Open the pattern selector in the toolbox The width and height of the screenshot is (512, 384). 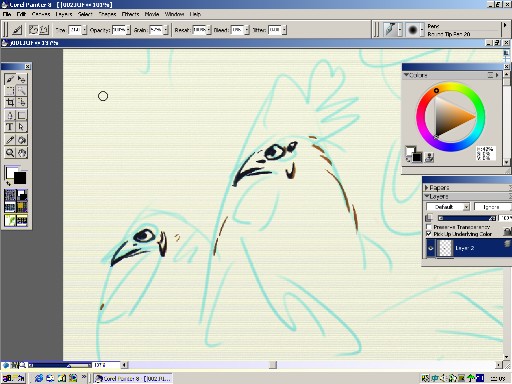coord(10,207)
